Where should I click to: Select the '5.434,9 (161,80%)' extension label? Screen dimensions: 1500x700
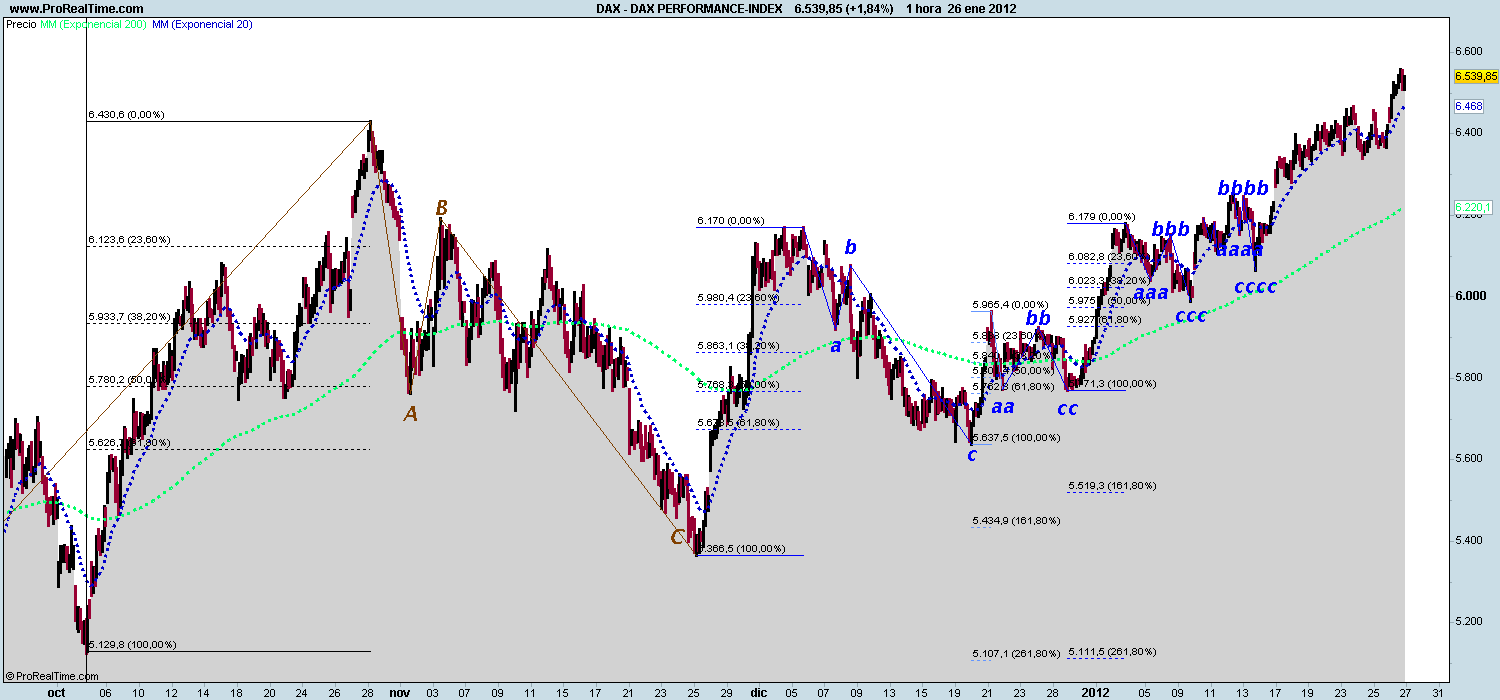(1016, 521)
